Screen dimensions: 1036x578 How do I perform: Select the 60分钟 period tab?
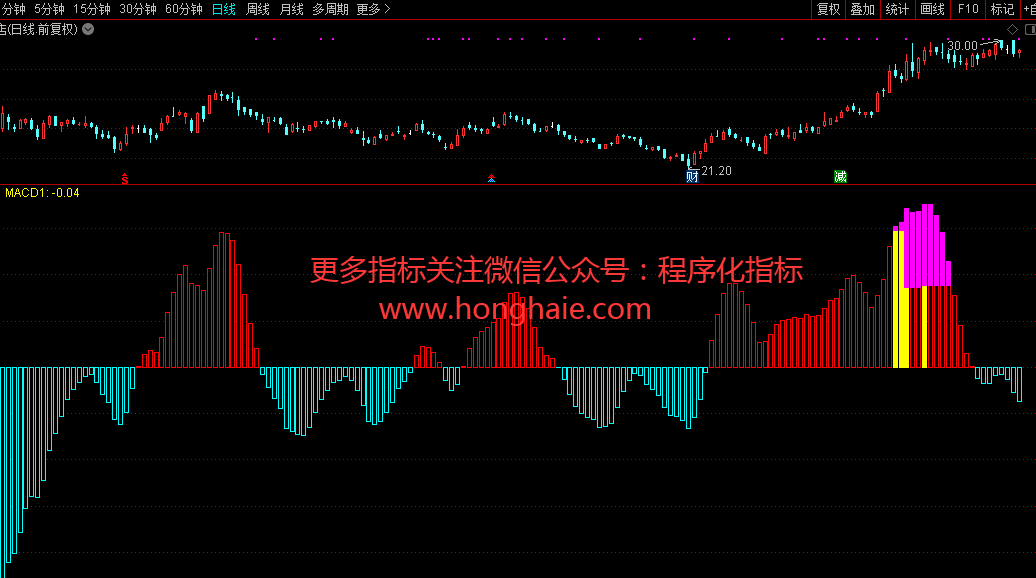point(183,9)
